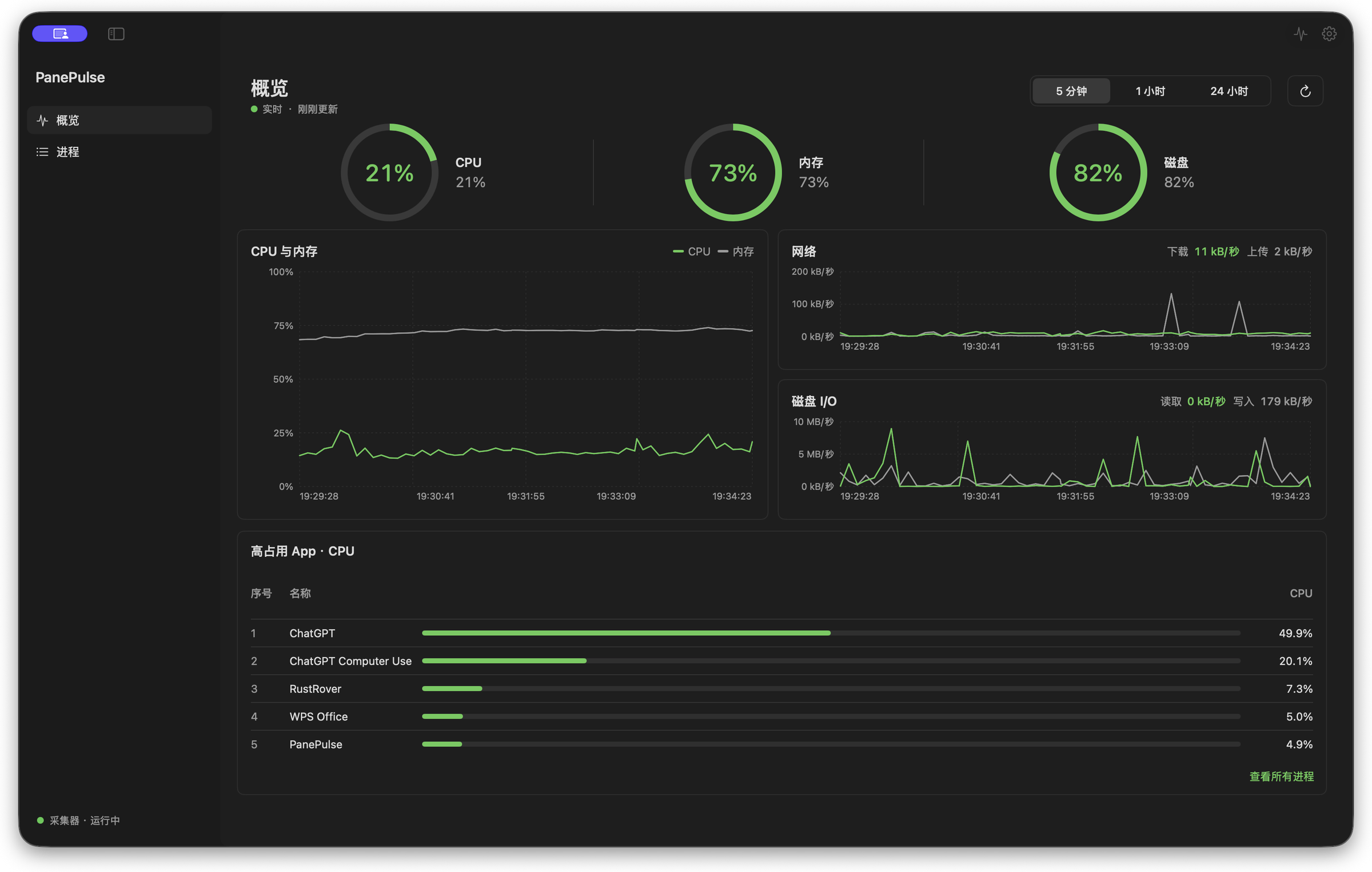Click the 上传 2 kB/秒 network value
Image resolution: width=1372 pixels, height=872 pixels.
click(1279, 251)
